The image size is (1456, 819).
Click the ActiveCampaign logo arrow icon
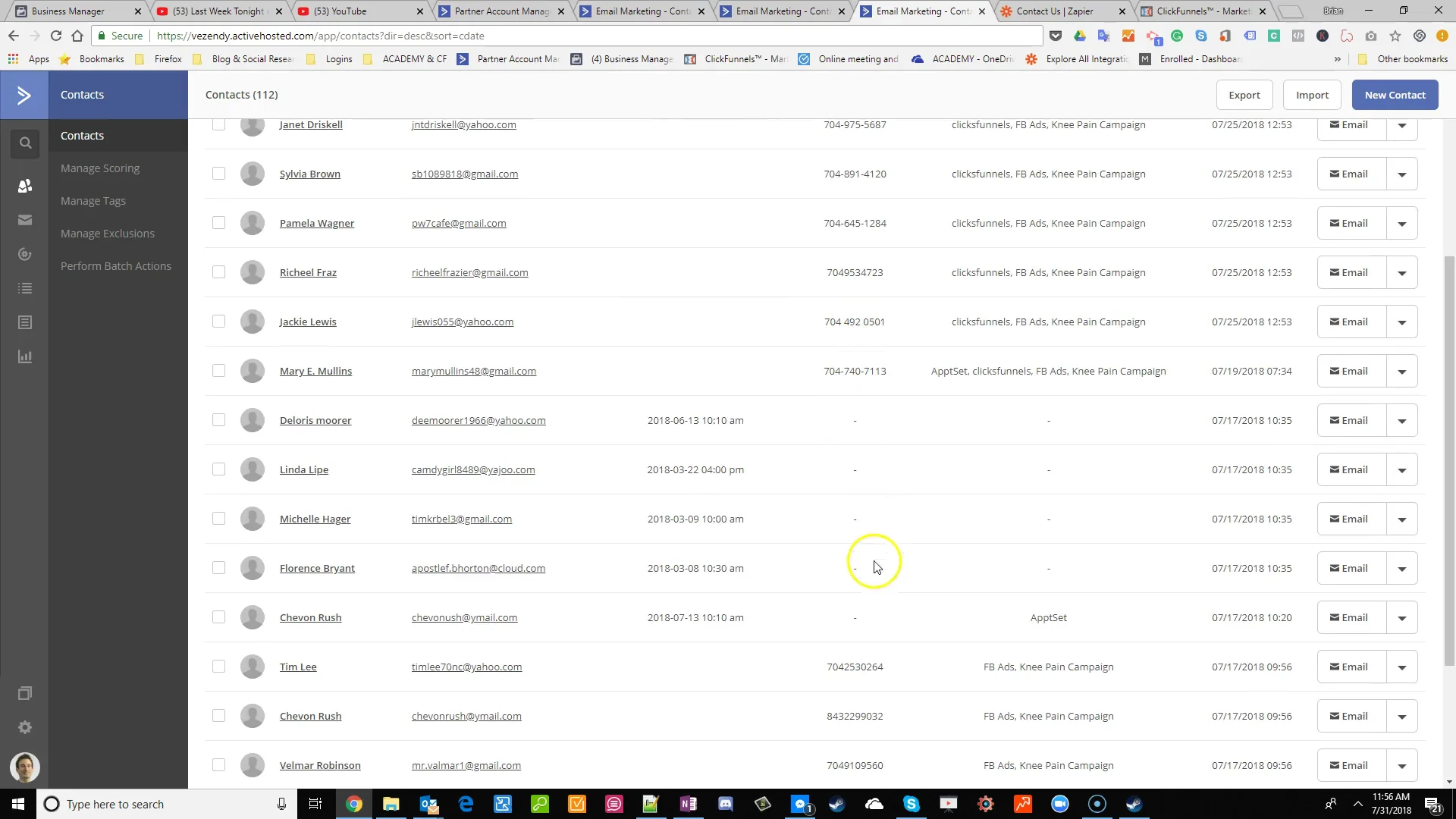coord(24,95)
